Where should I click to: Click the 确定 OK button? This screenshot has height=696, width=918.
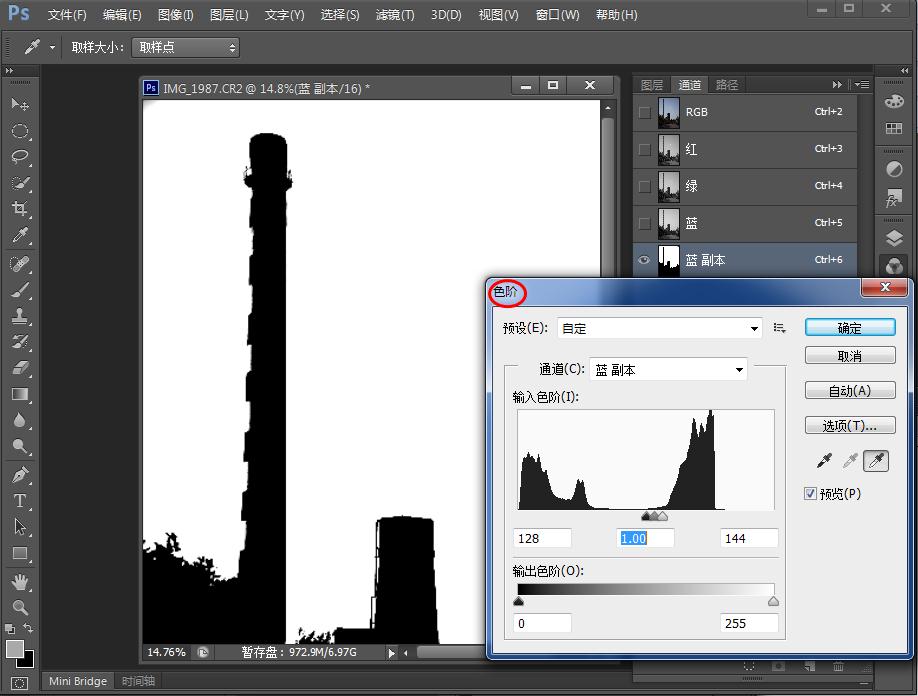tap(850, 327)
